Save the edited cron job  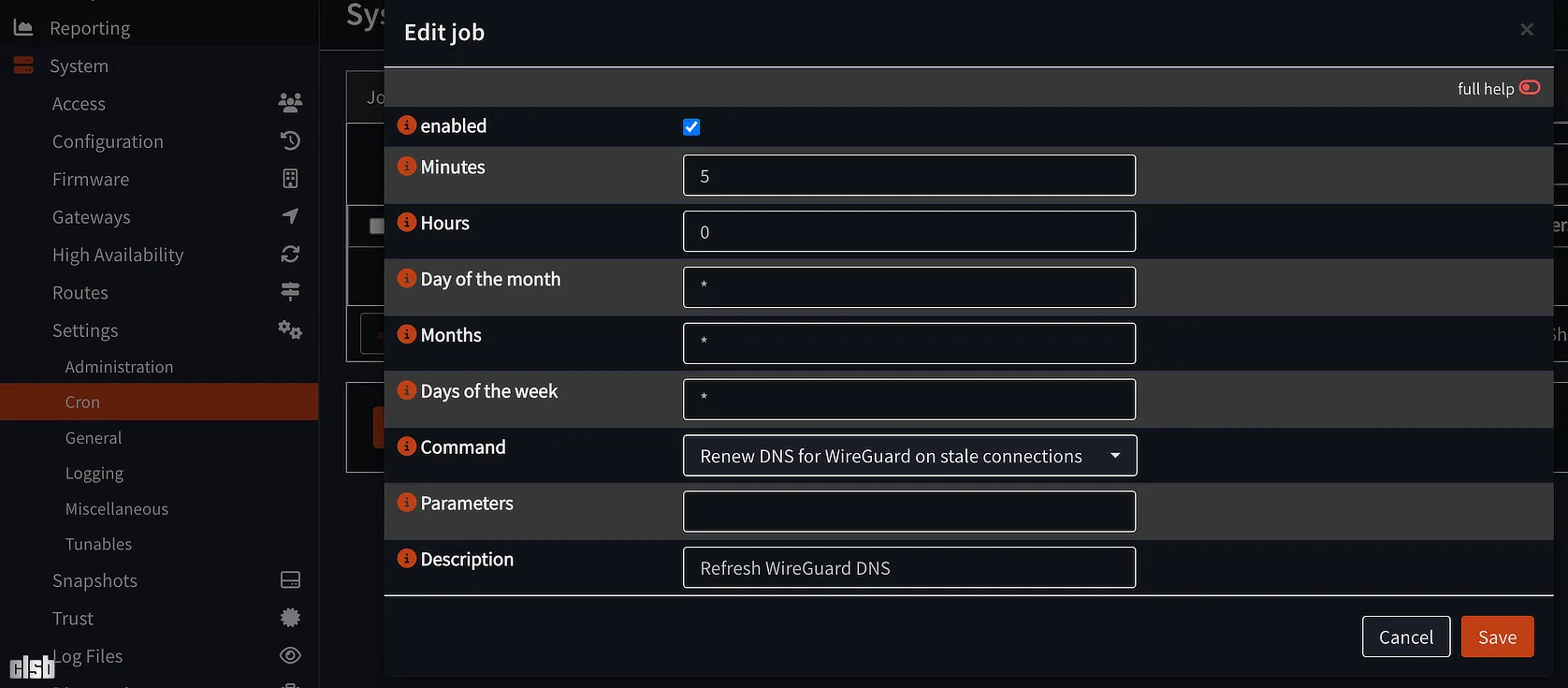pyautogui.click(x=1497, y=637)
